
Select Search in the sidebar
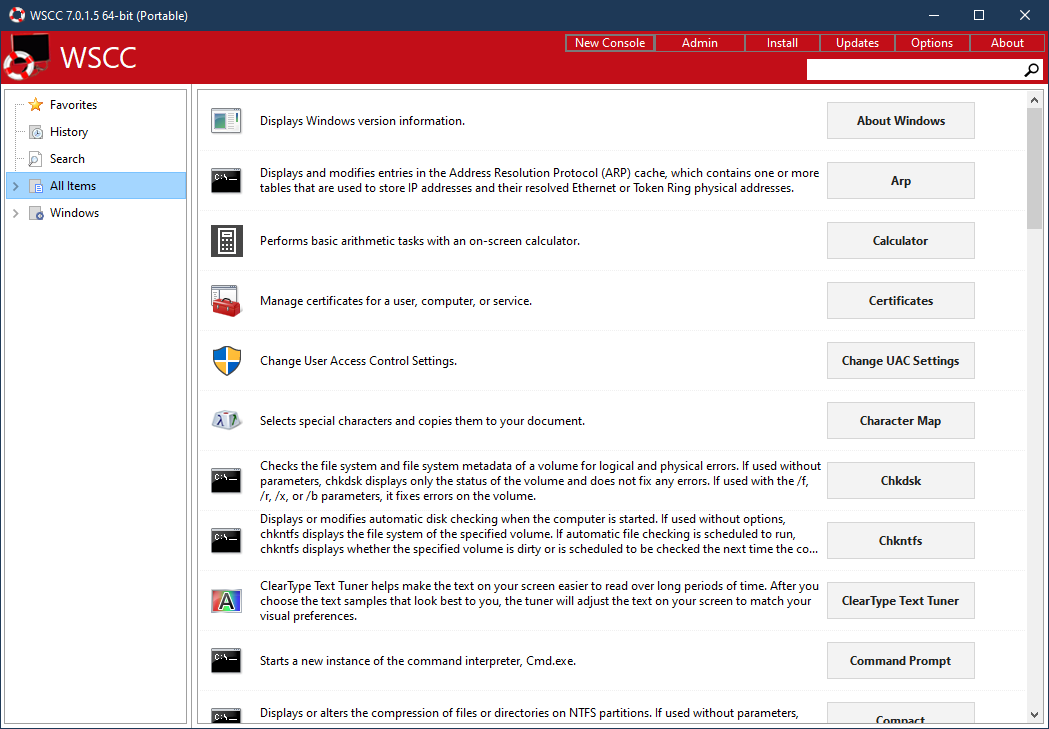click(x=67, y=159)
